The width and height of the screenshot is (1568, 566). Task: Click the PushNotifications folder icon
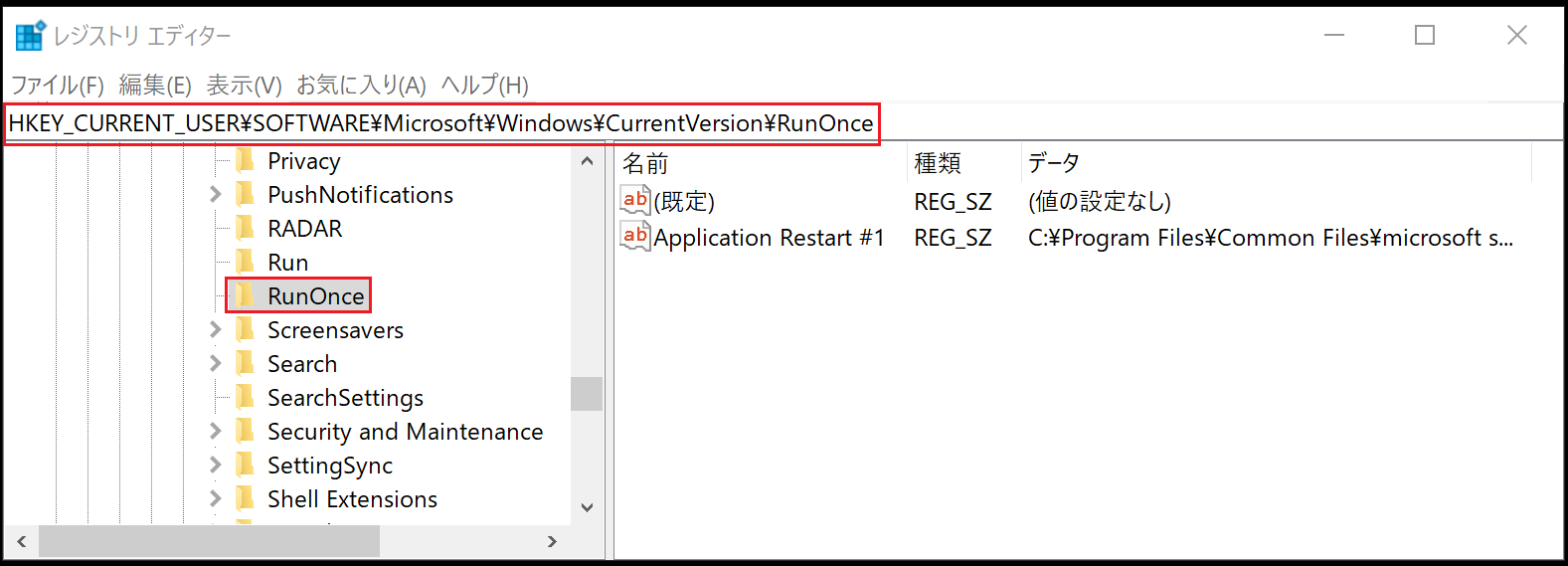(246, 194)
